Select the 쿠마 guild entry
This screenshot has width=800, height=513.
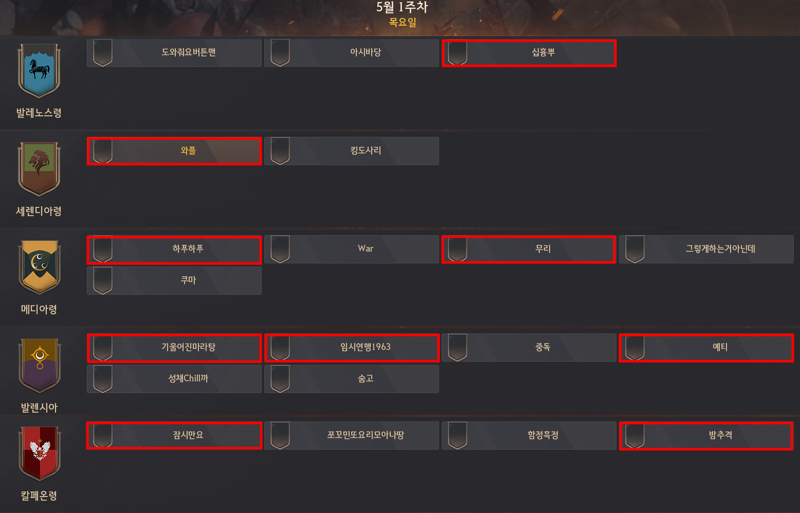tap(174, 281)
